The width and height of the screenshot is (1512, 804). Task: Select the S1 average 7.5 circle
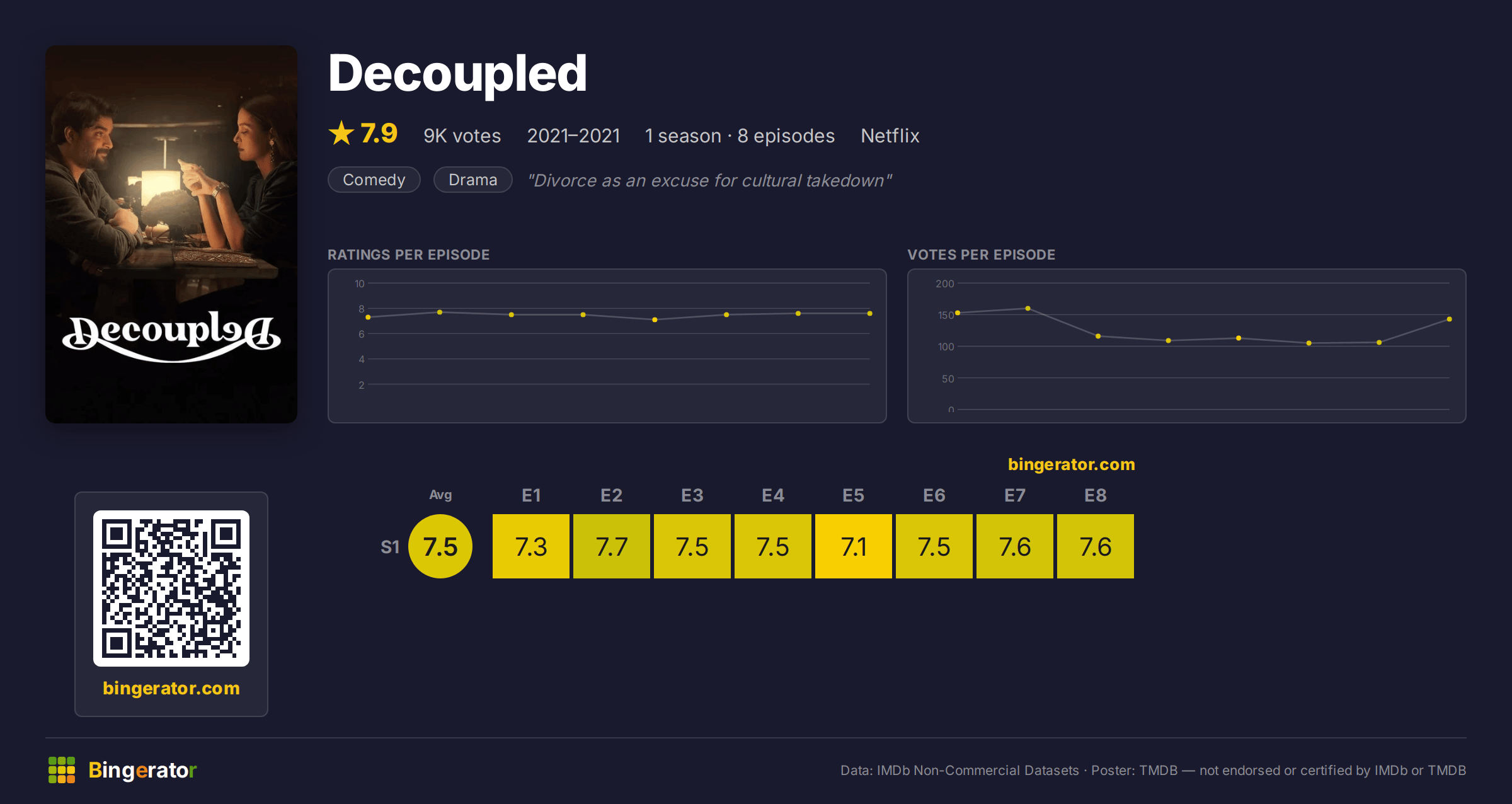pyautogui.click(x=440, y=546)
